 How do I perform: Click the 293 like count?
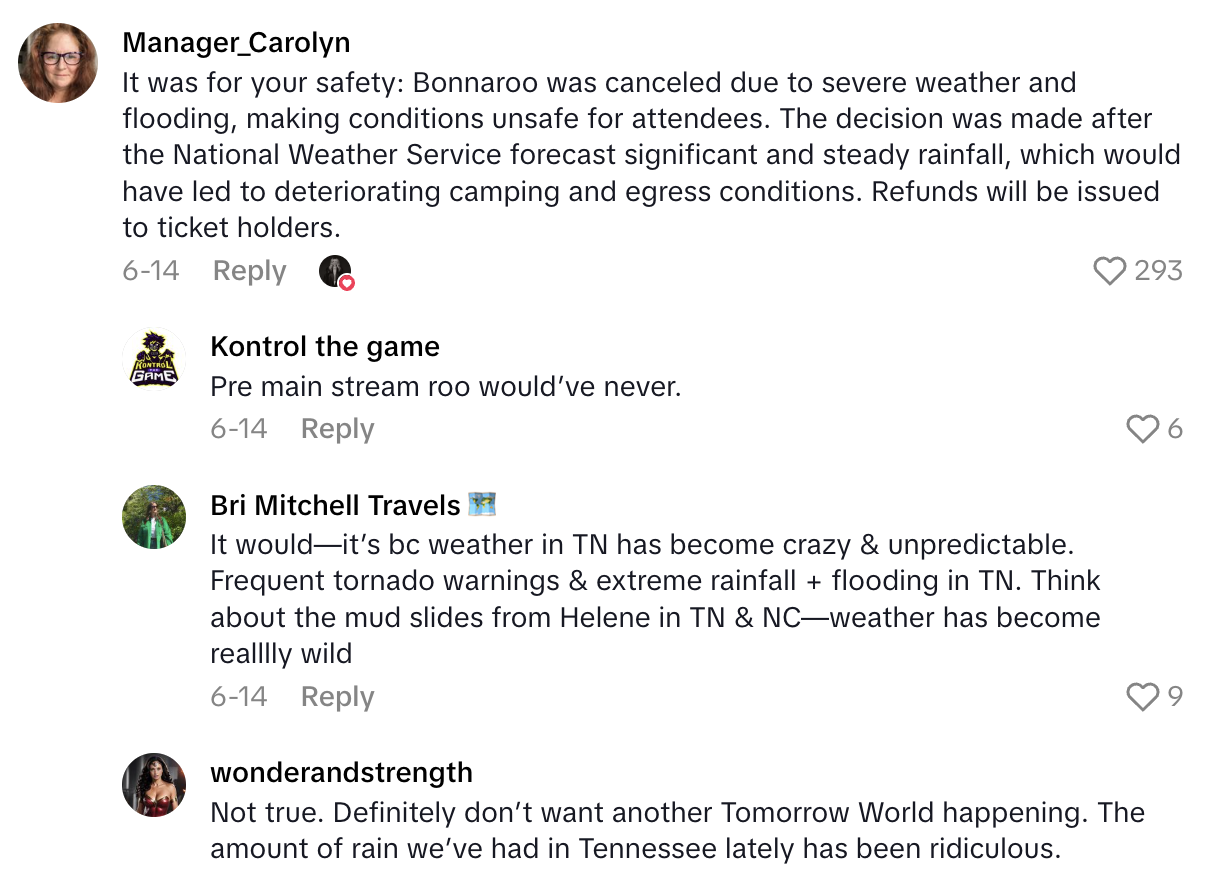point(1158,271)
